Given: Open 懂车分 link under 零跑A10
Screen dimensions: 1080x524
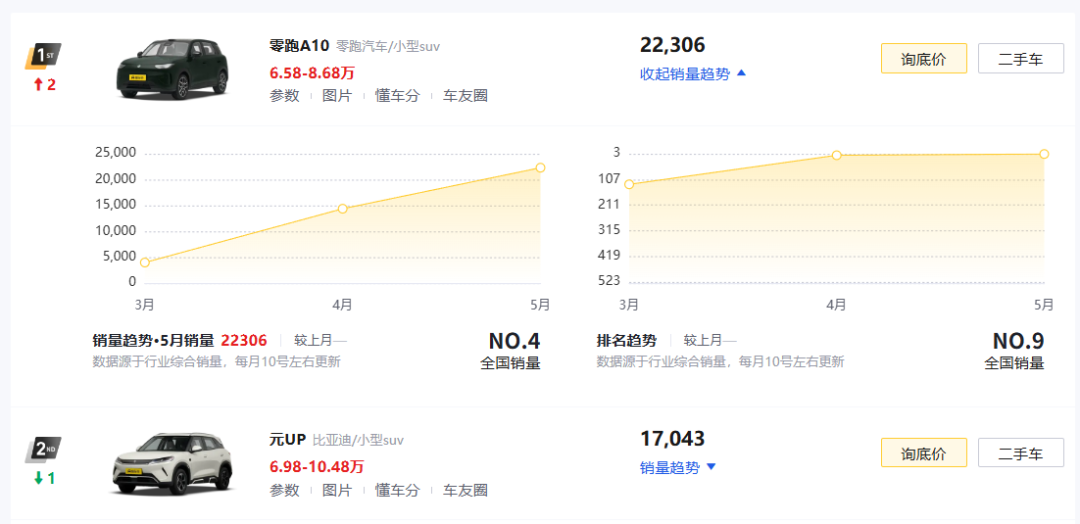Looking at the screenshot, I should click(x=397, y=96).
